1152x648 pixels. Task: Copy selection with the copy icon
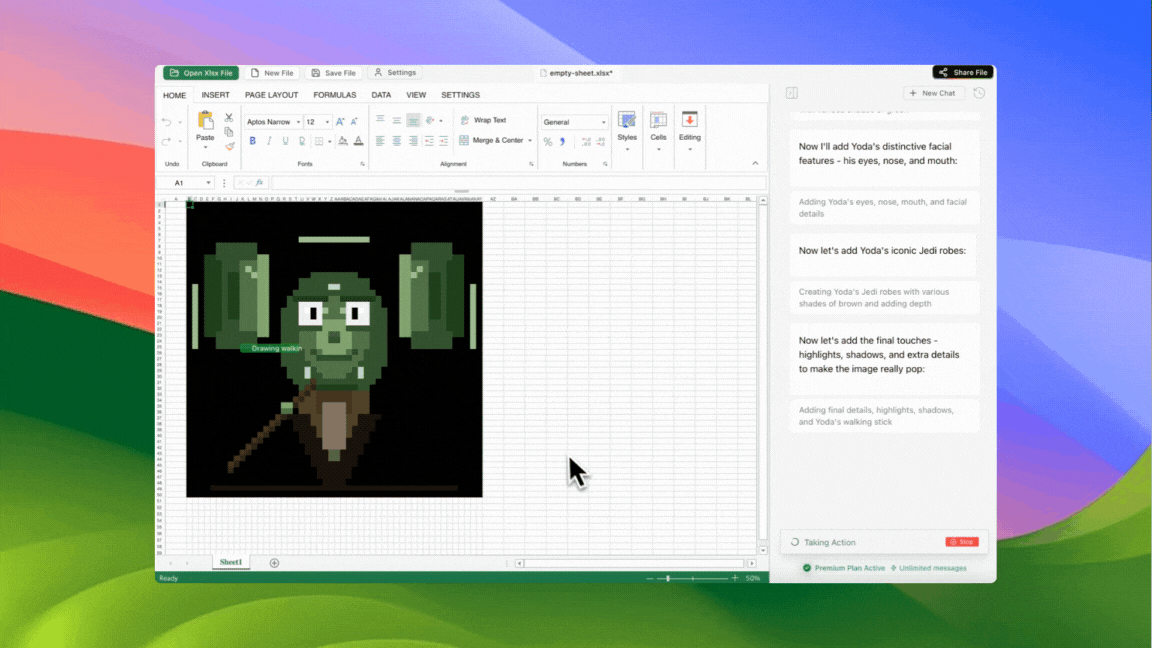pos(228,132)
